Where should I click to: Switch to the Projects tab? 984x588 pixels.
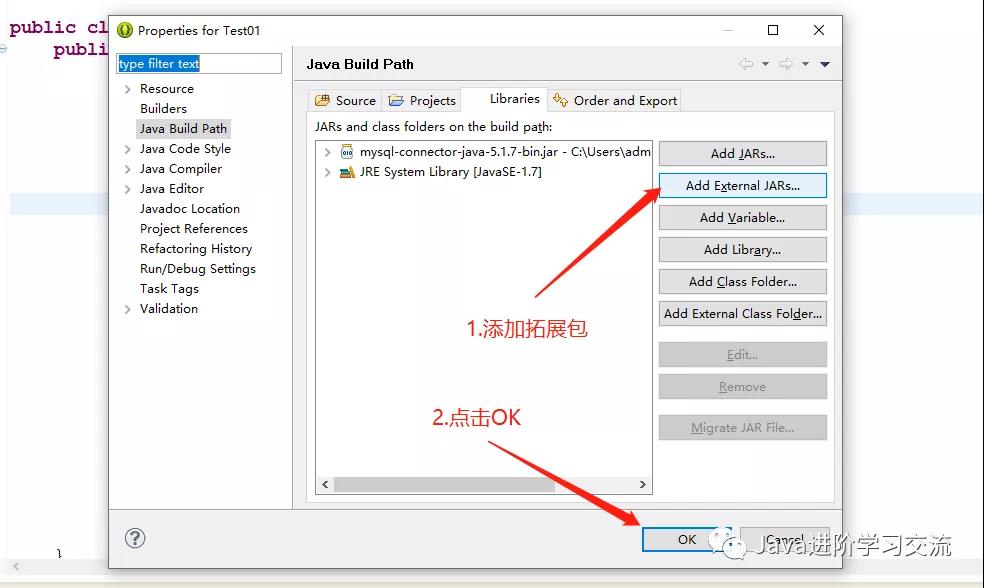[x=422, y=100]
